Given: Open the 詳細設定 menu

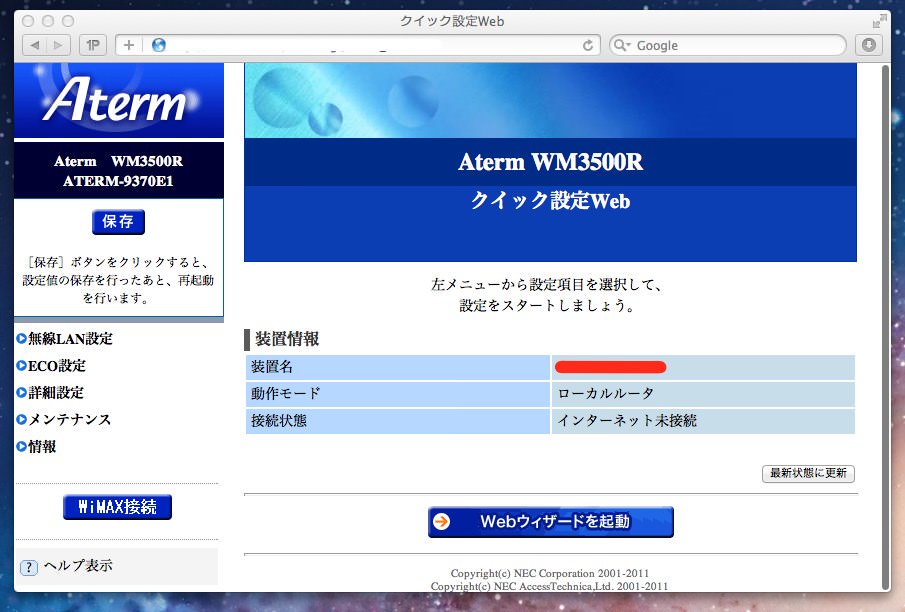Looking at the screenshot, I should click(56, 393).
